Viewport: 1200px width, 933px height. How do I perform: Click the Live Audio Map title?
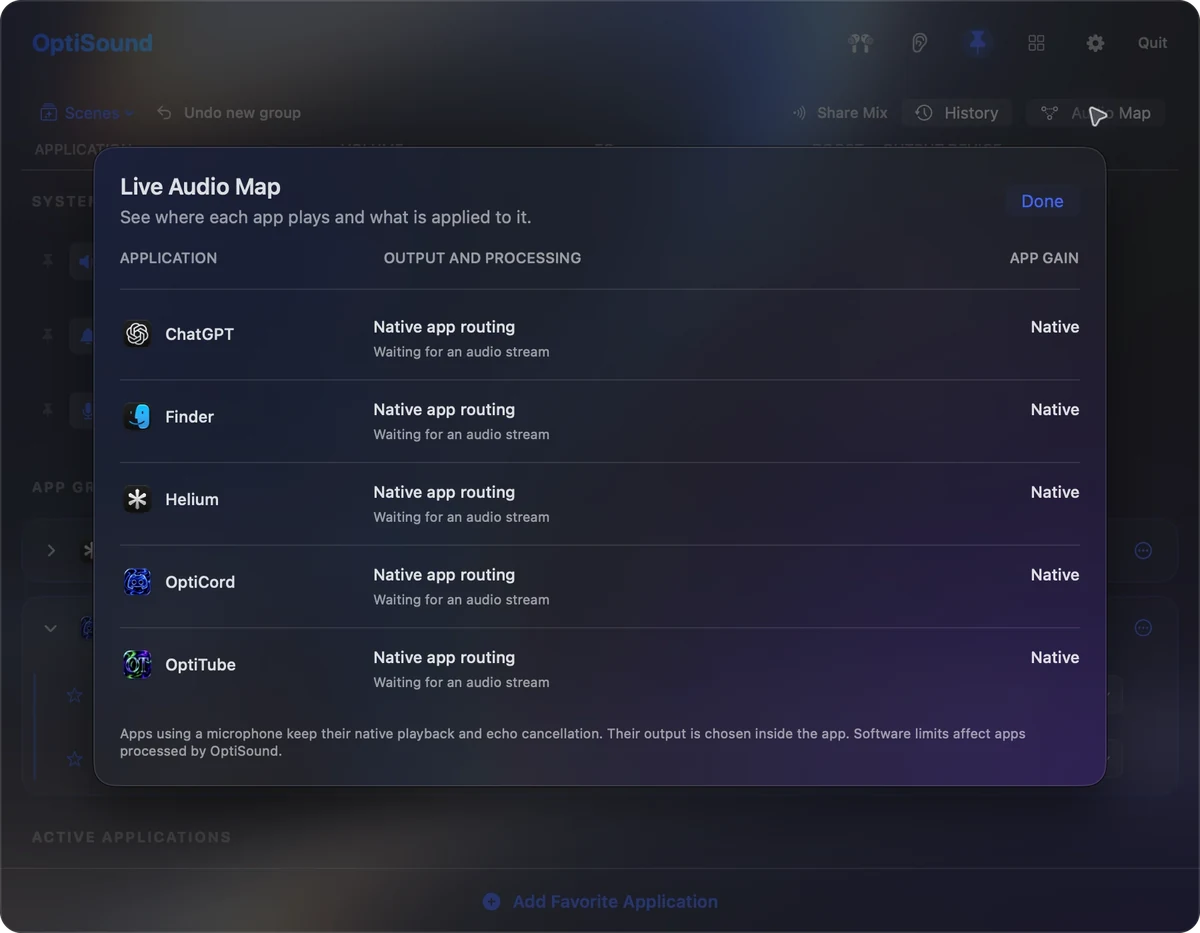click(200, 187)
